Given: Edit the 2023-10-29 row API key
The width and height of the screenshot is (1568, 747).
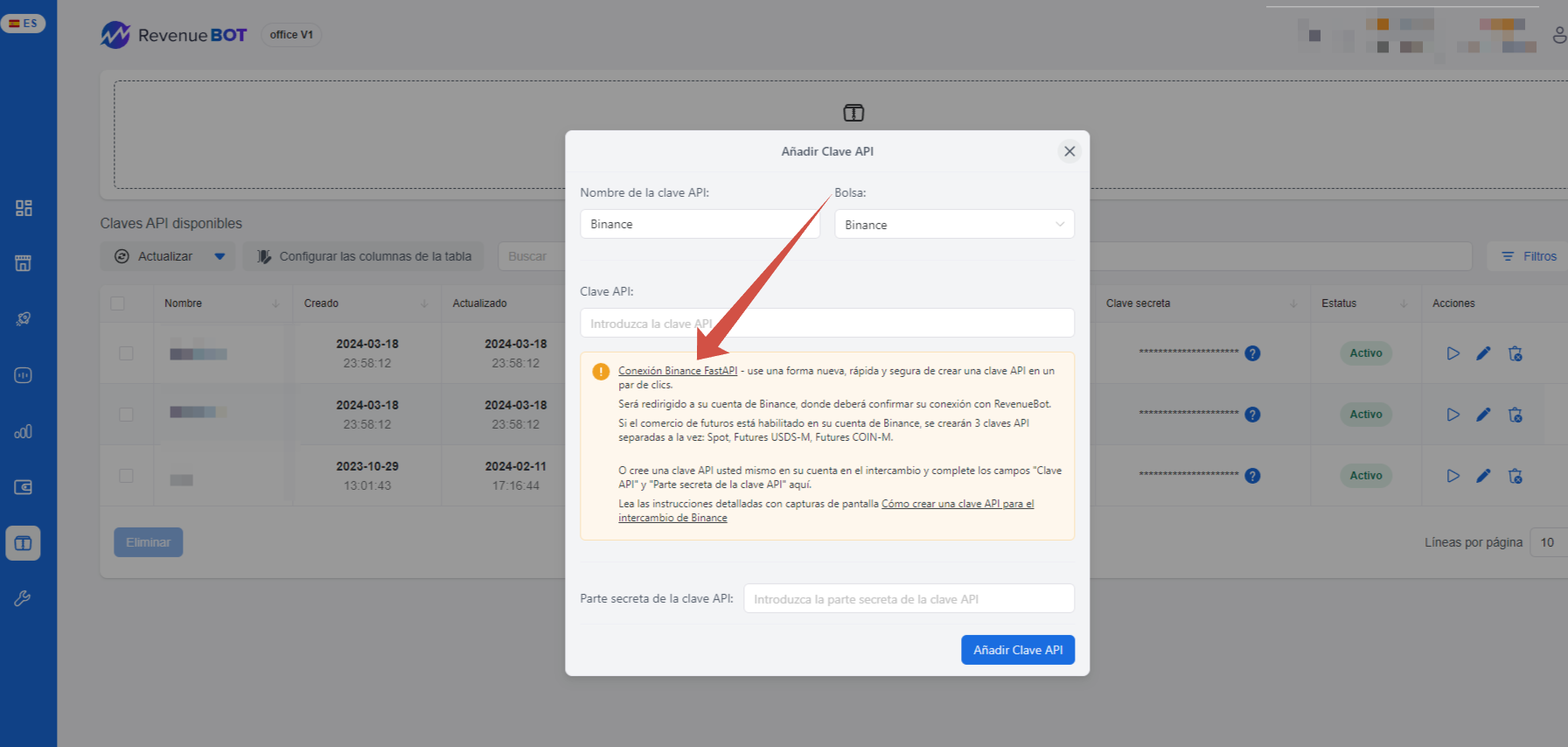Looking at the screenshot, I should (x=1483, y=476).
